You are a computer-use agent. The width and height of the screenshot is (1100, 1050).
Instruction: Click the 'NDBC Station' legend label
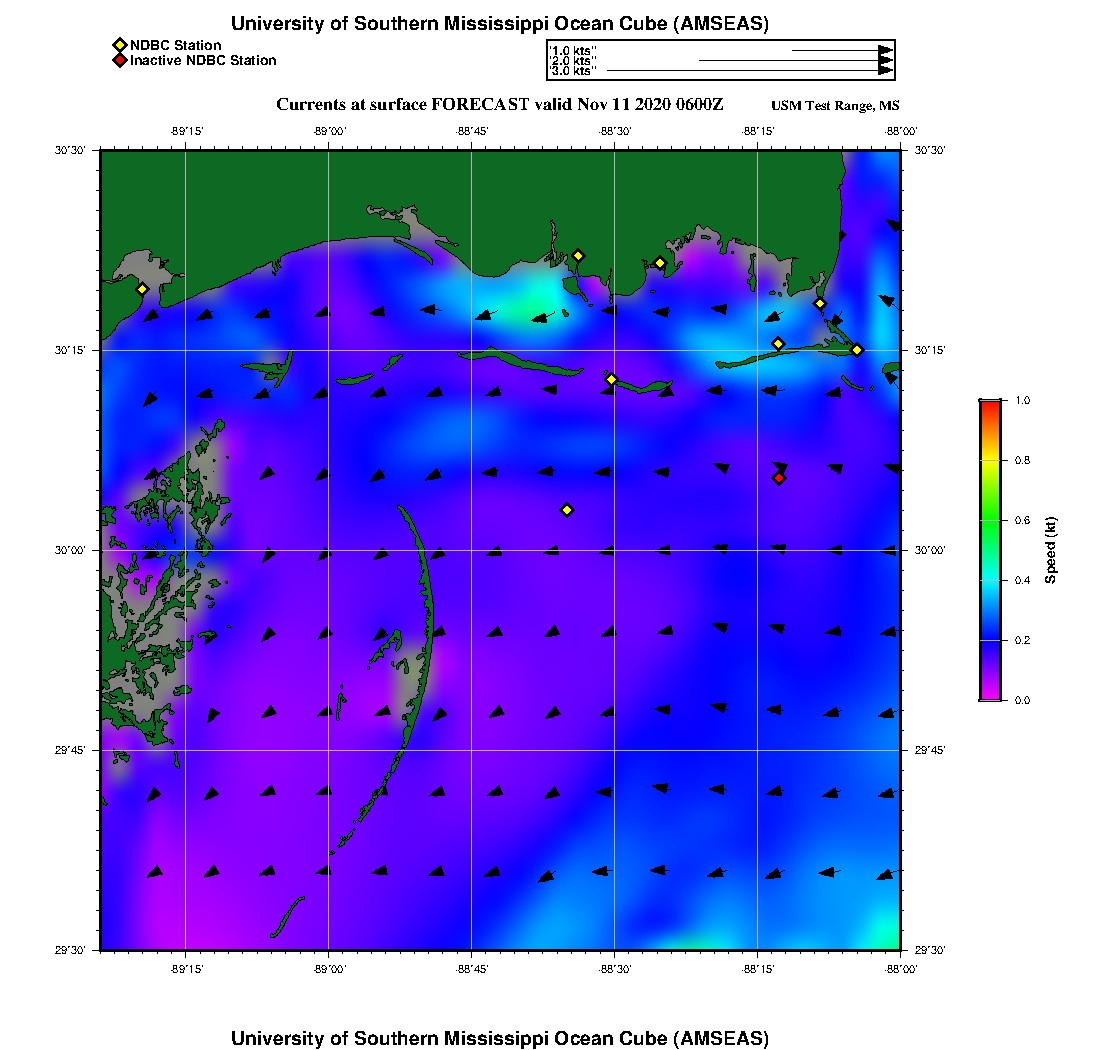pyautogui.click(x=175, y=46)
